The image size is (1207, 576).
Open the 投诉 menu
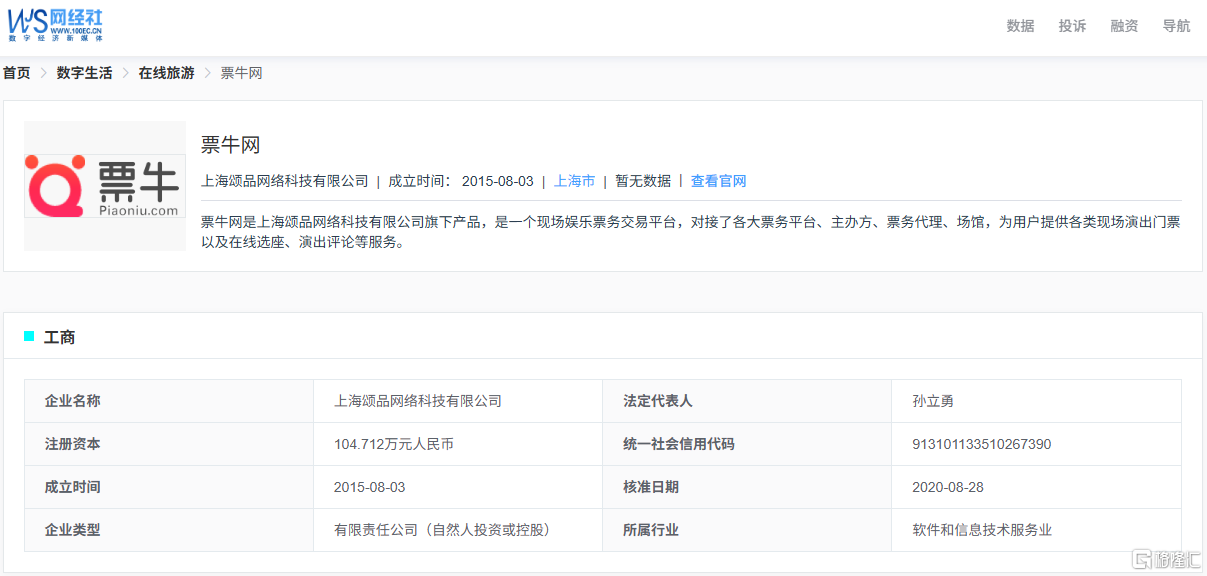(x=1072, y=26)
